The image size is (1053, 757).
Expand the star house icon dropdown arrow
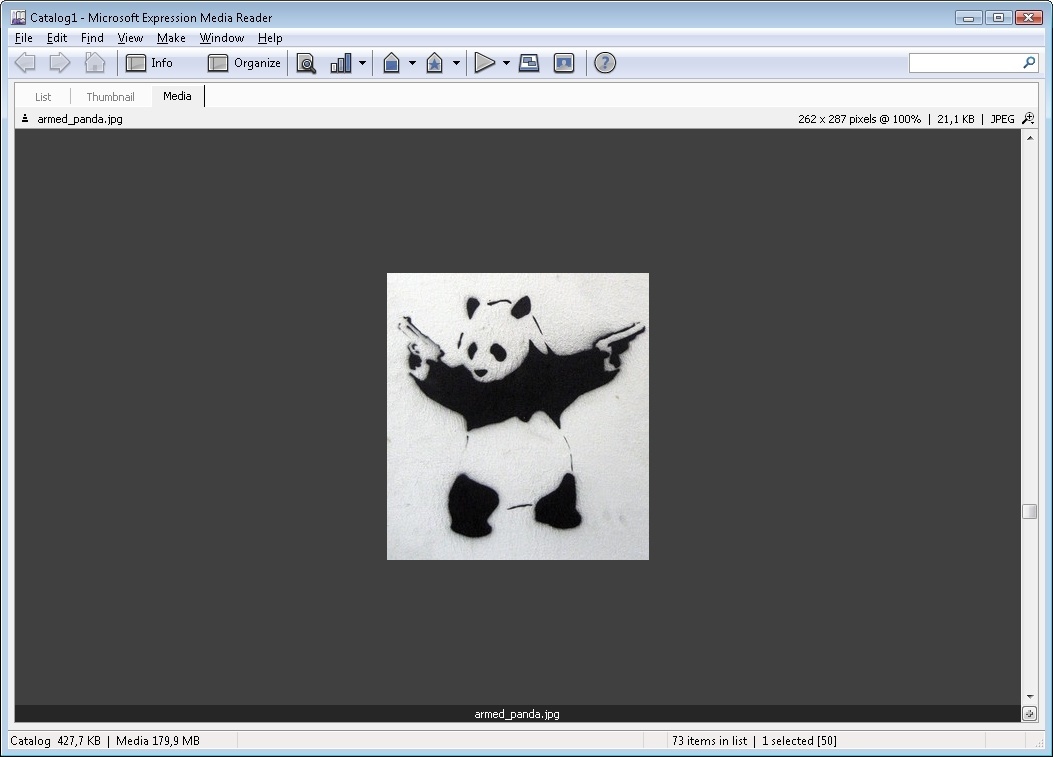(457, 63)
